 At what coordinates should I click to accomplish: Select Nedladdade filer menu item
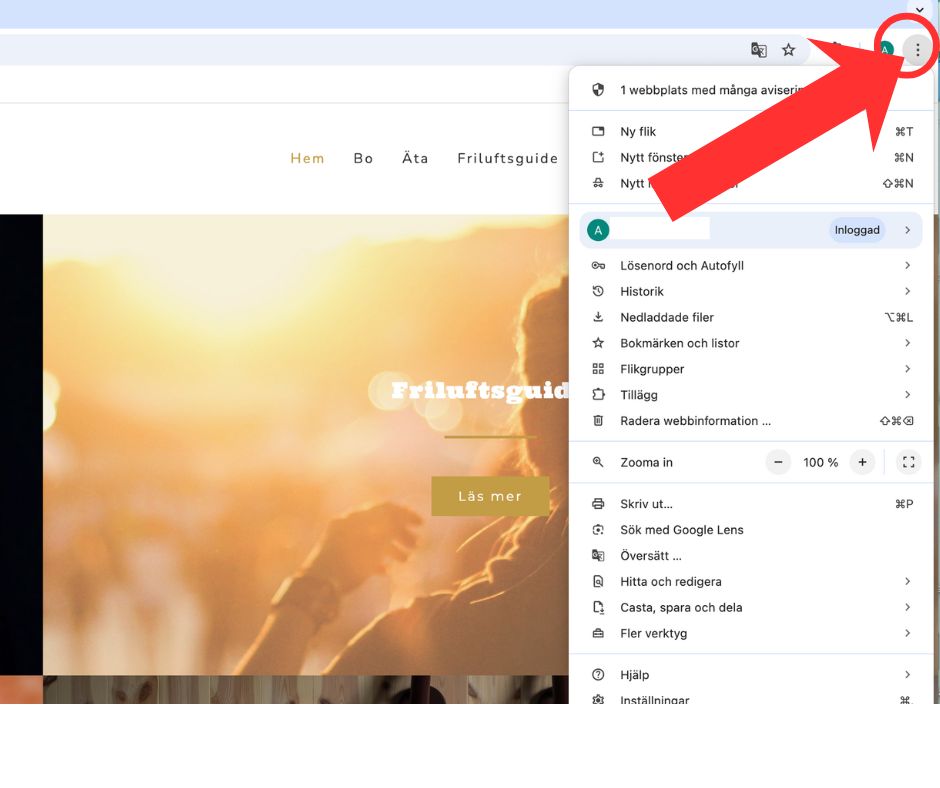(667, 318)
